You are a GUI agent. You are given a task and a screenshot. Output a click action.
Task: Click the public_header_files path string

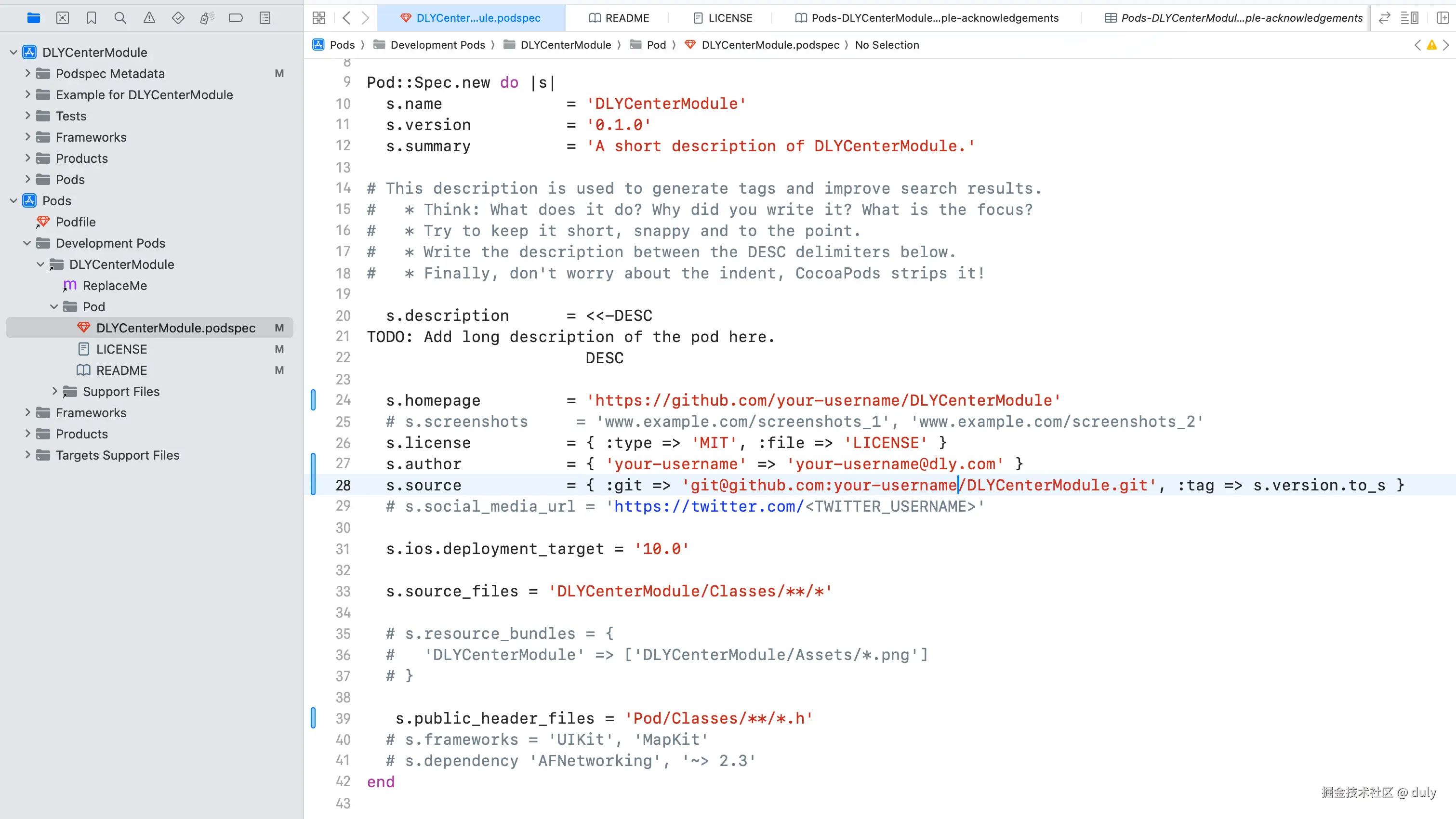pyautogui.click(x=718, y=718)
